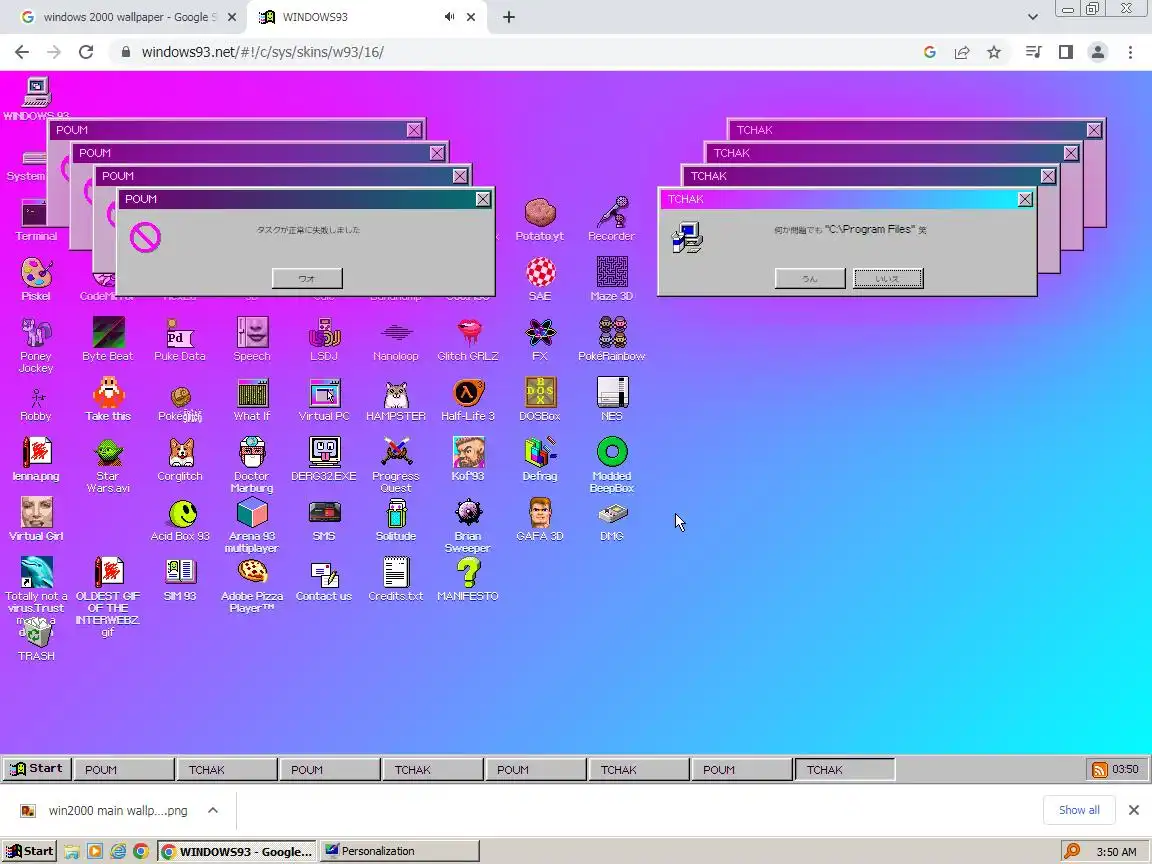Click the Show all downloads button
The image size is (1152, 864).
[1079, 810]
